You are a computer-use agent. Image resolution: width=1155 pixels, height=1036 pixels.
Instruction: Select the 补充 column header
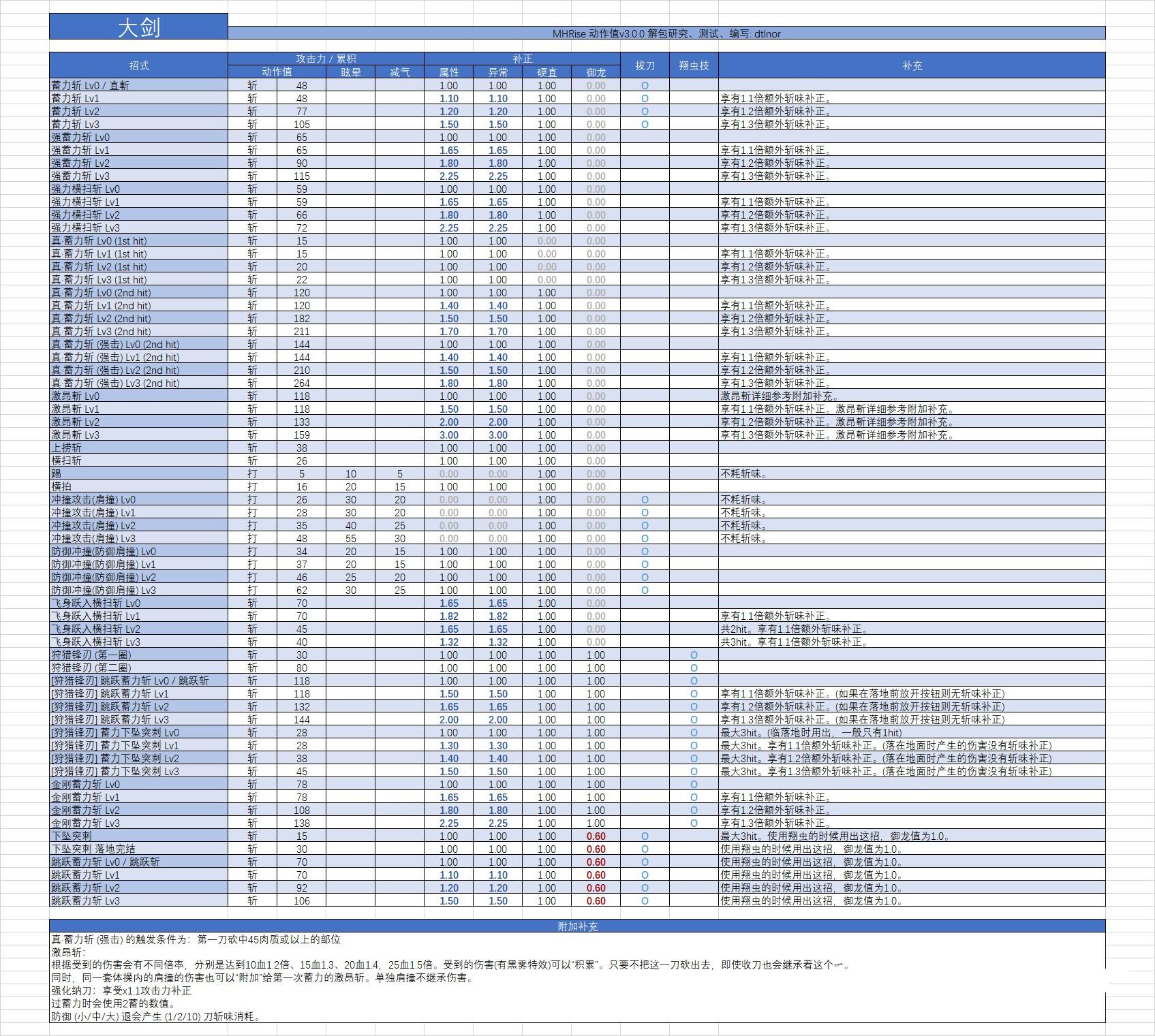912,65
